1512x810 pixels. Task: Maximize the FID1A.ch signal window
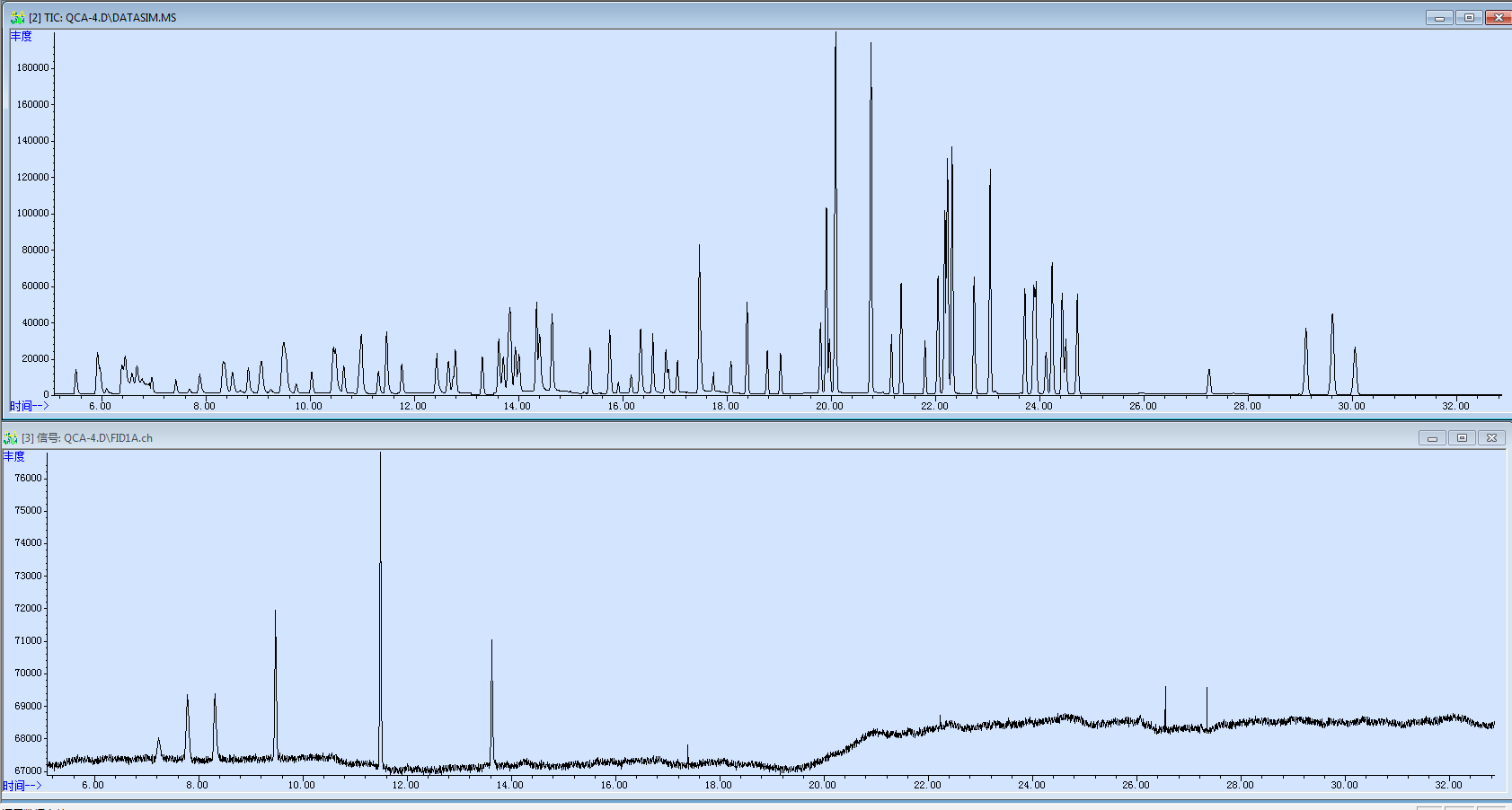1462,438
